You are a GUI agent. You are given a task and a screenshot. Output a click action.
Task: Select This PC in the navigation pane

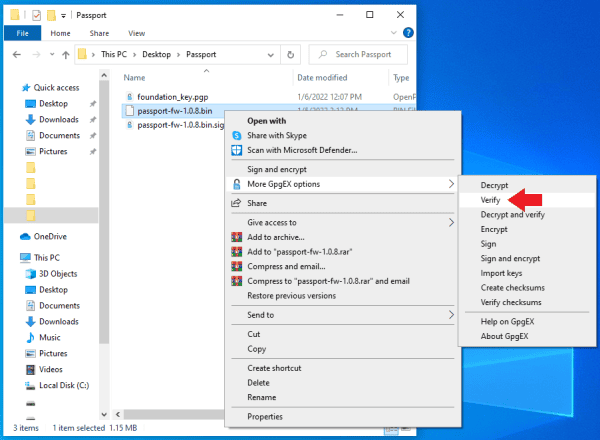[47, 257]
